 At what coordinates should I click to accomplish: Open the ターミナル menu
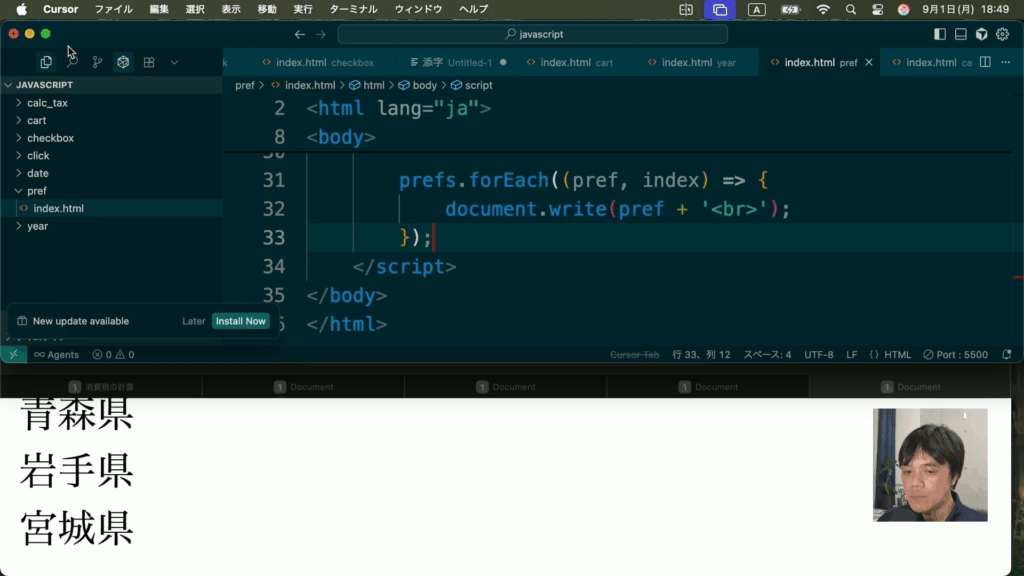tap(354, 9)
